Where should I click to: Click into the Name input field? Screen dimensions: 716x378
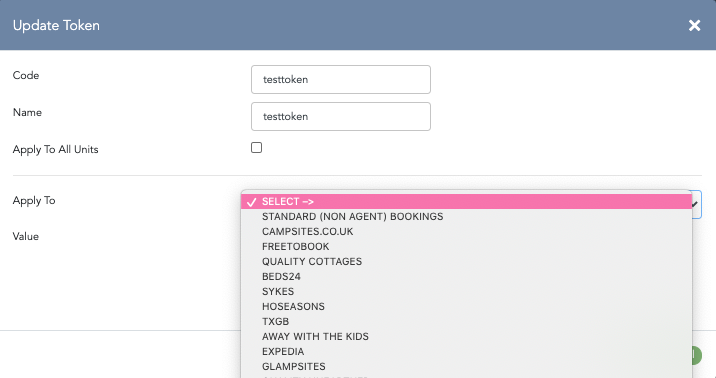tap(341, 116)
